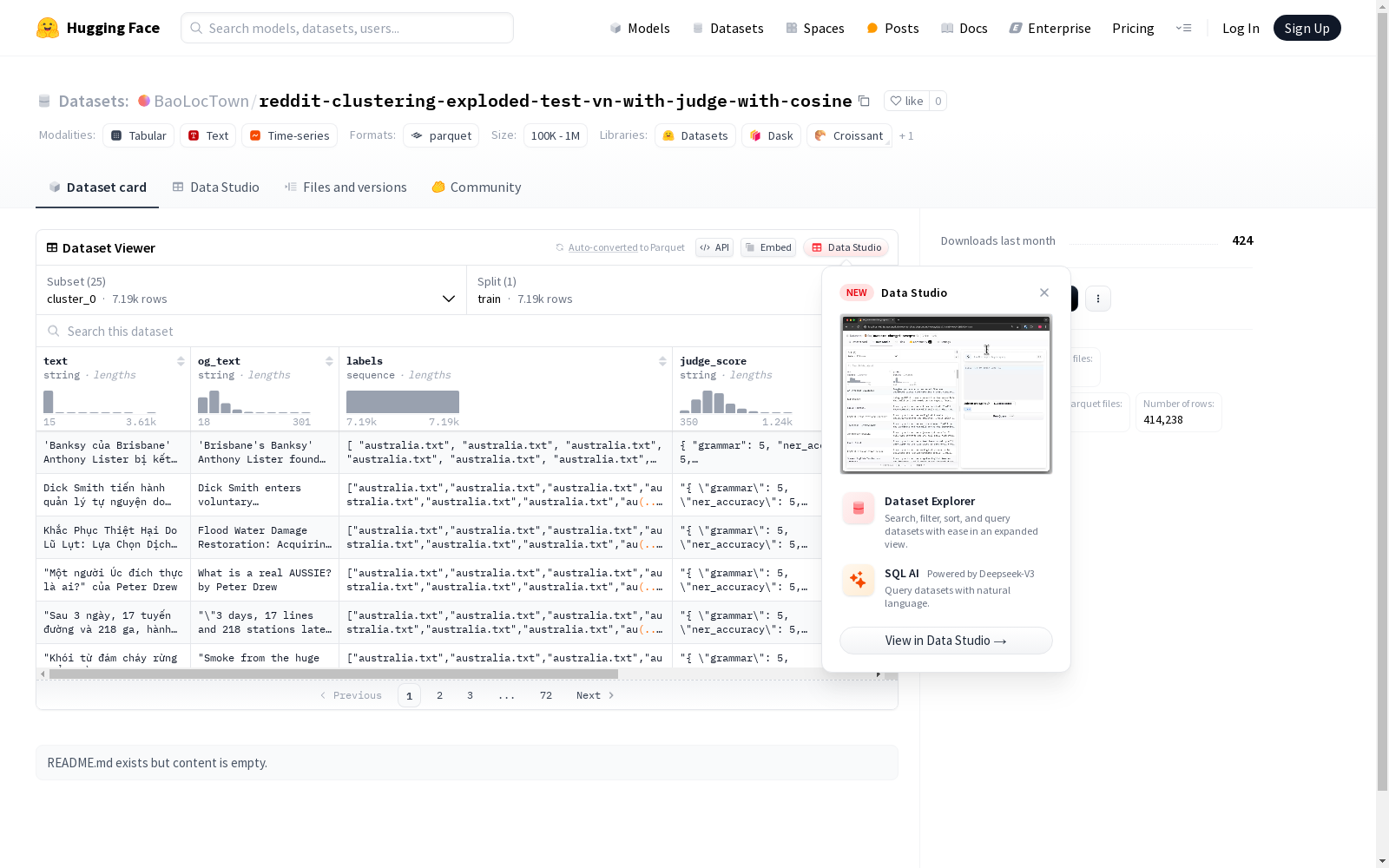This screenshot has height=868, width=1389.
Task: Select the Tabular modality tag
Action: click(x=139, y=135)
